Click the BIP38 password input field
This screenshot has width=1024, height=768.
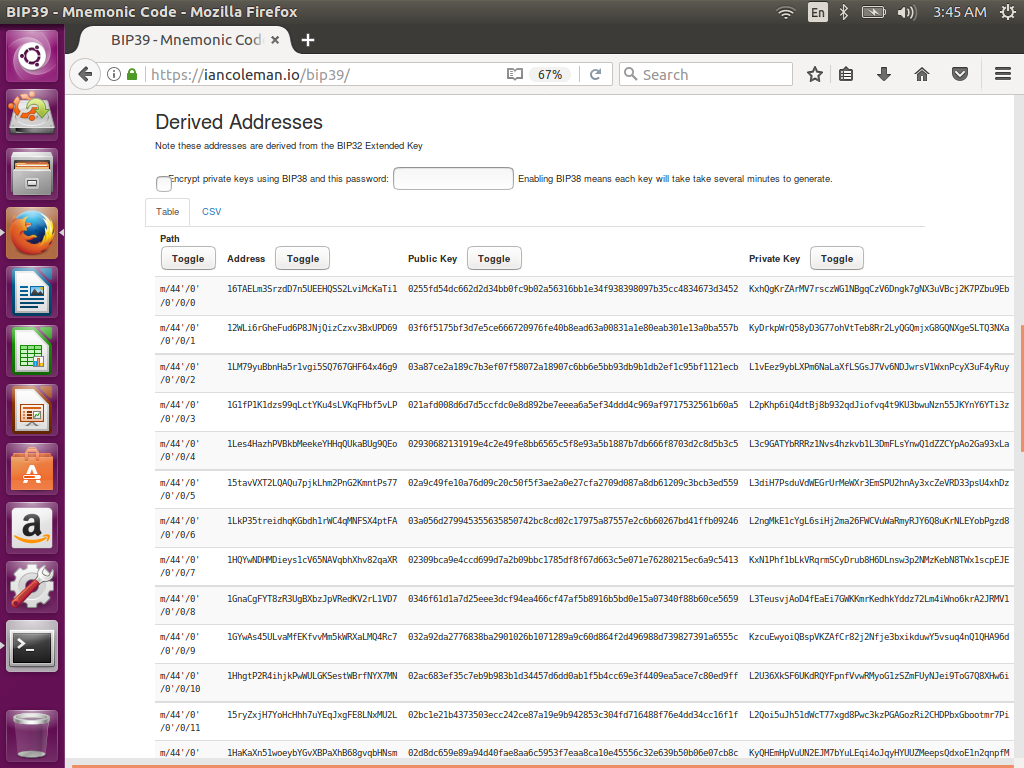tap(453, 179)
